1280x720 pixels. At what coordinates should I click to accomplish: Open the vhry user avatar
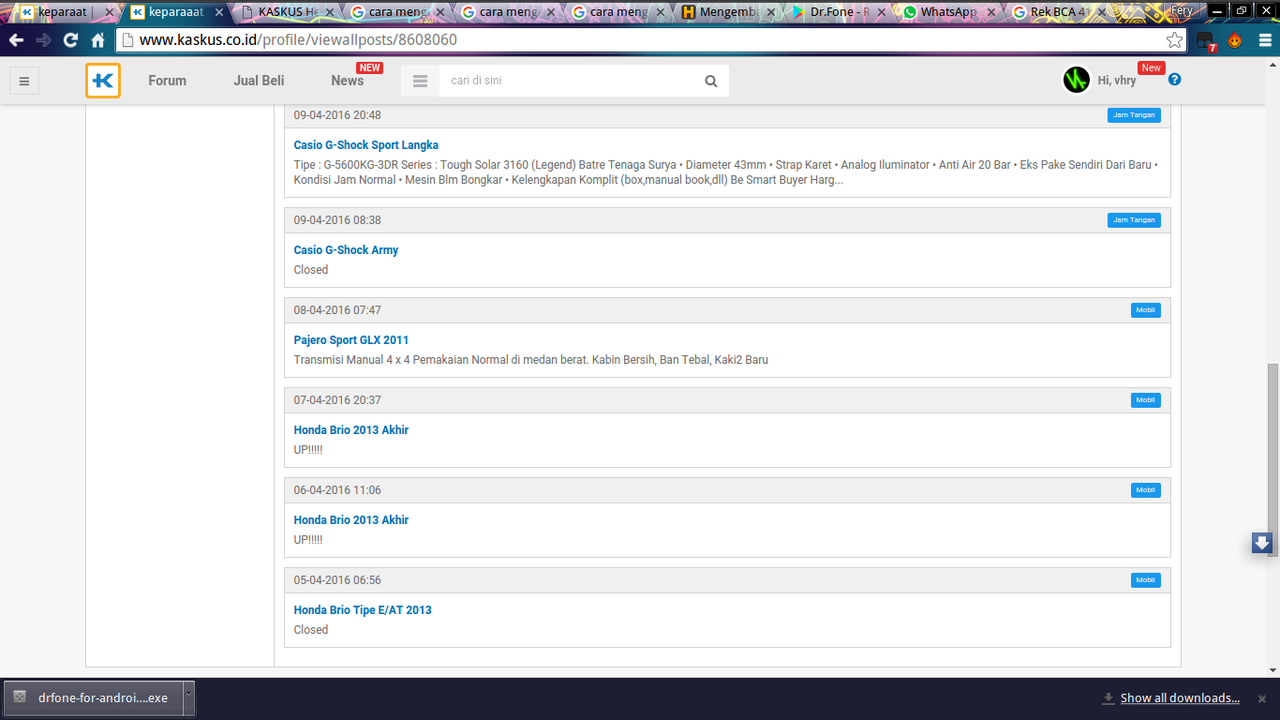click(1076, 80)
